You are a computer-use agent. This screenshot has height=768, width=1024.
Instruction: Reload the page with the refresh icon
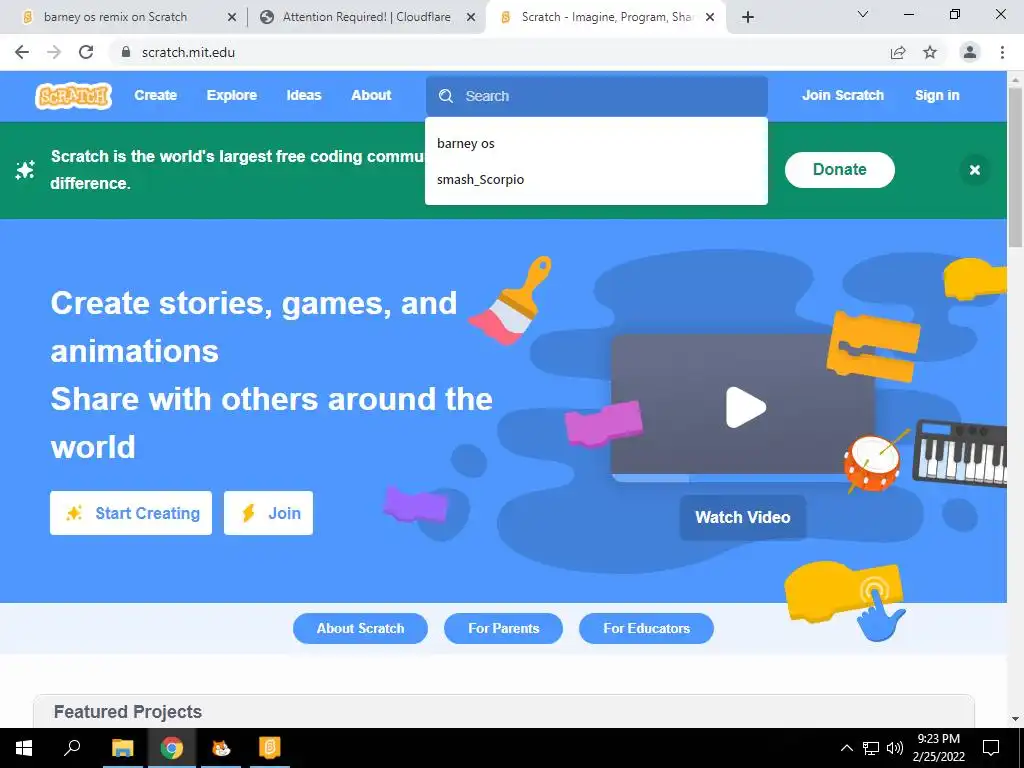86,52
